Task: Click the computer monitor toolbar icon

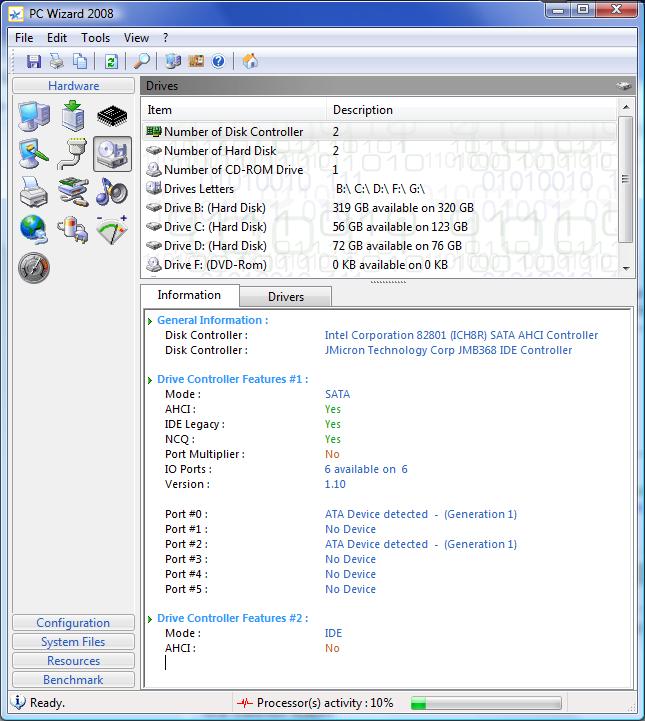Action: [173, 61]
